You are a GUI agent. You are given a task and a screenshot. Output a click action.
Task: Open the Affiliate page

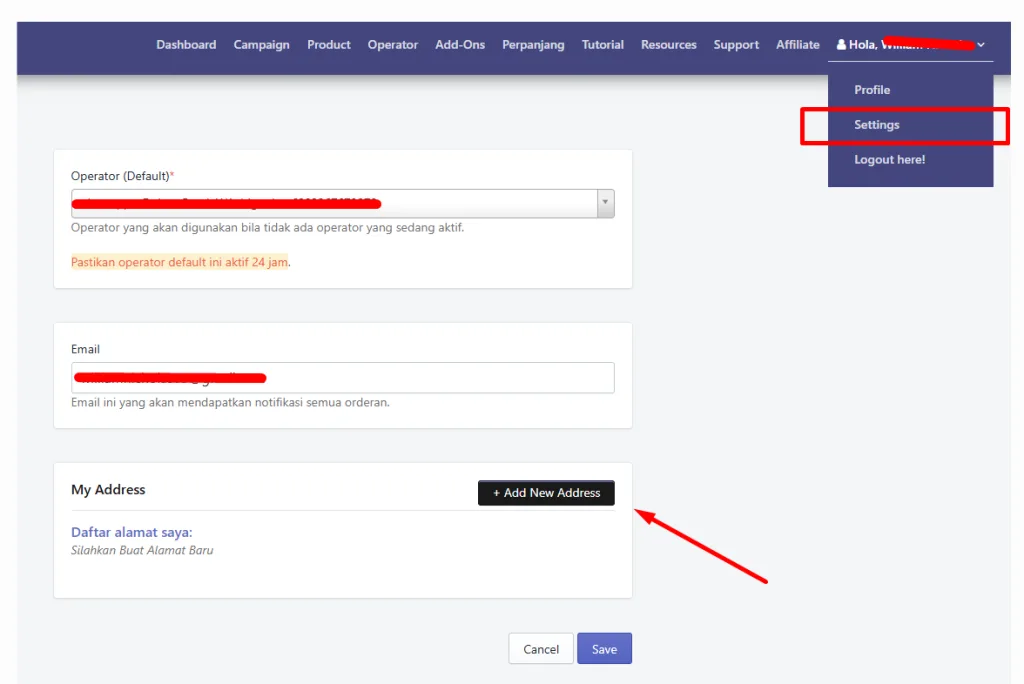click(x=798, y=45)
